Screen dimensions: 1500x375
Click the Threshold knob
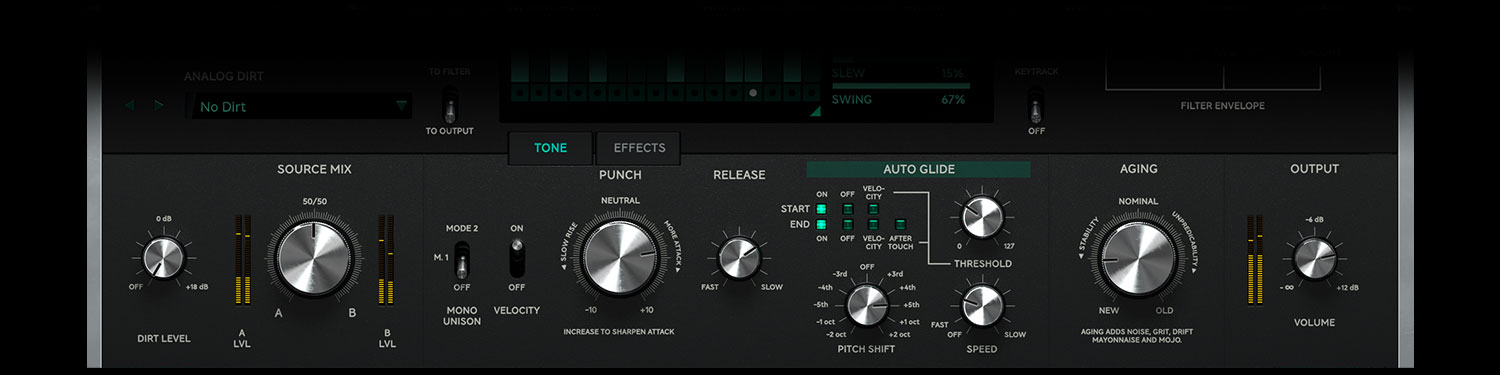pyautogui.click(x=981, y=216)
